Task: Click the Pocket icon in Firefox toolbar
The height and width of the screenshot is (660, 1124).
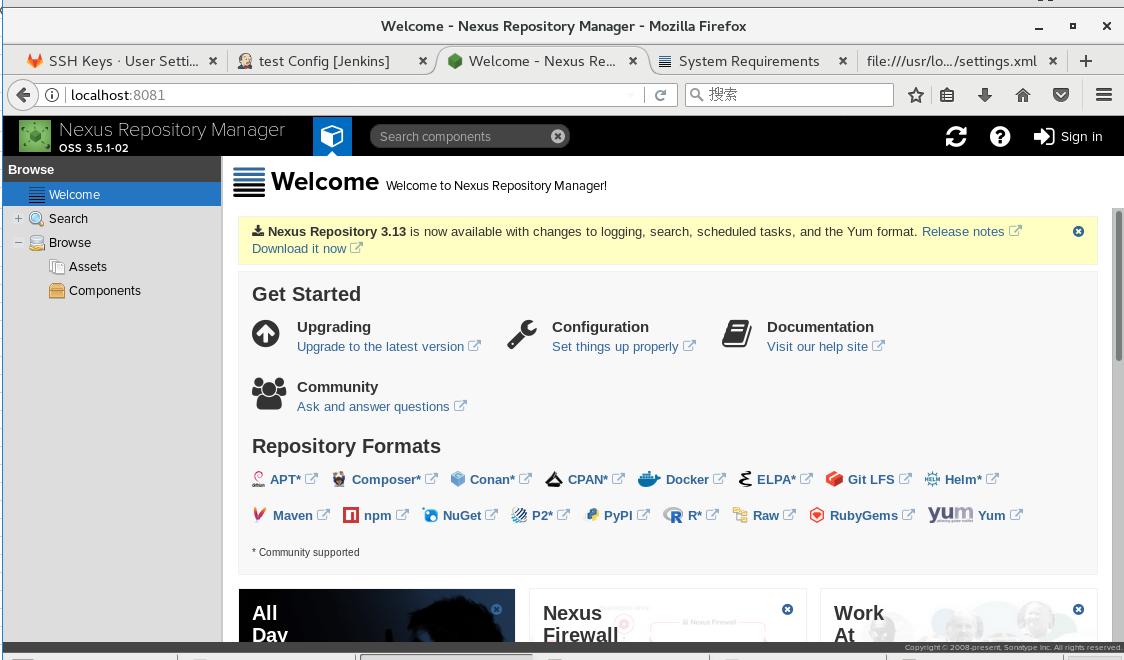Action: pos(1061,95)
